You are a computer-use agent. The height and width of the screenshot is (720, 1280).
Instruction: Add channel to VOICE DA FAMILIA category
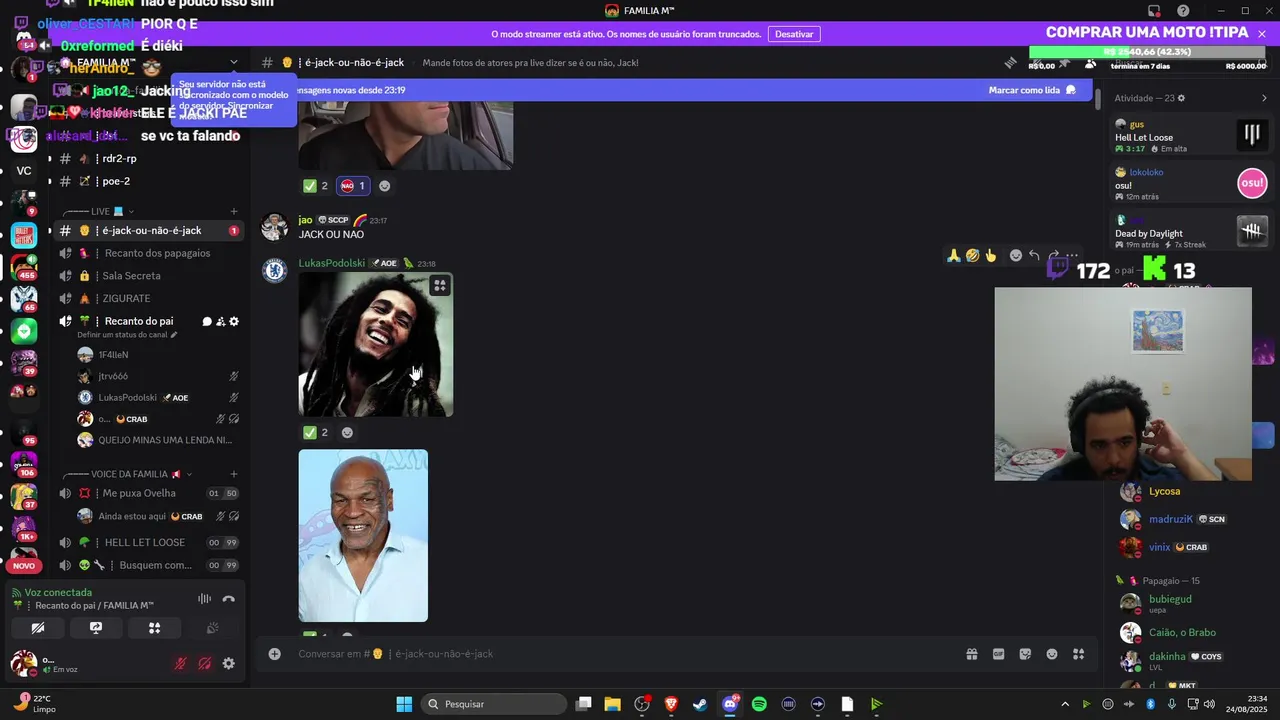(234, 474)
